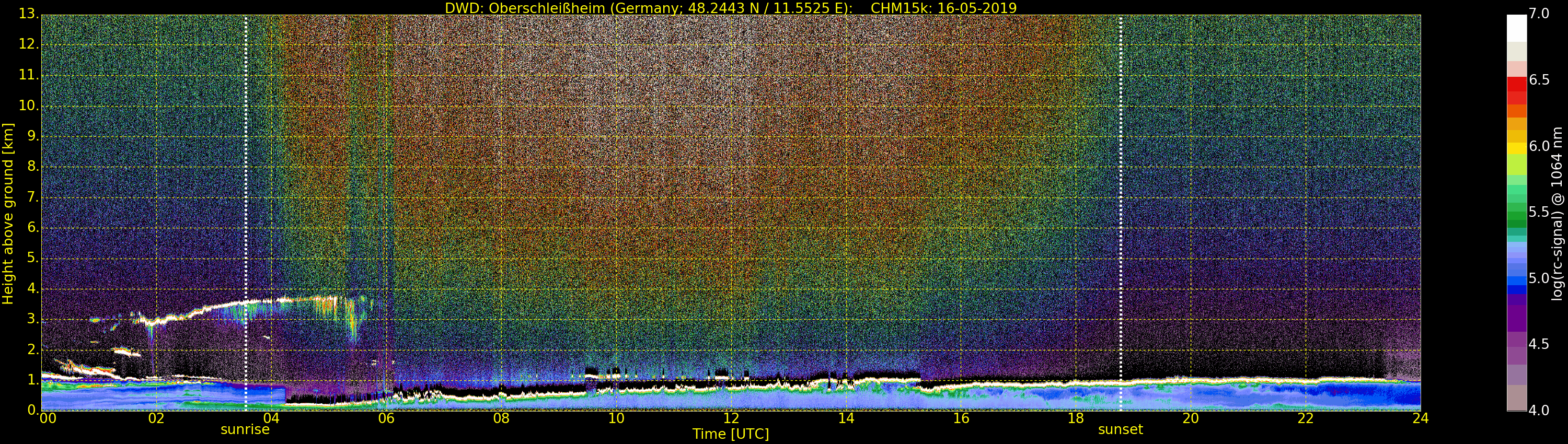Click the "Time [UTC]" axis label
This screenshot has width=1568, height=444.
coord(731,434)
